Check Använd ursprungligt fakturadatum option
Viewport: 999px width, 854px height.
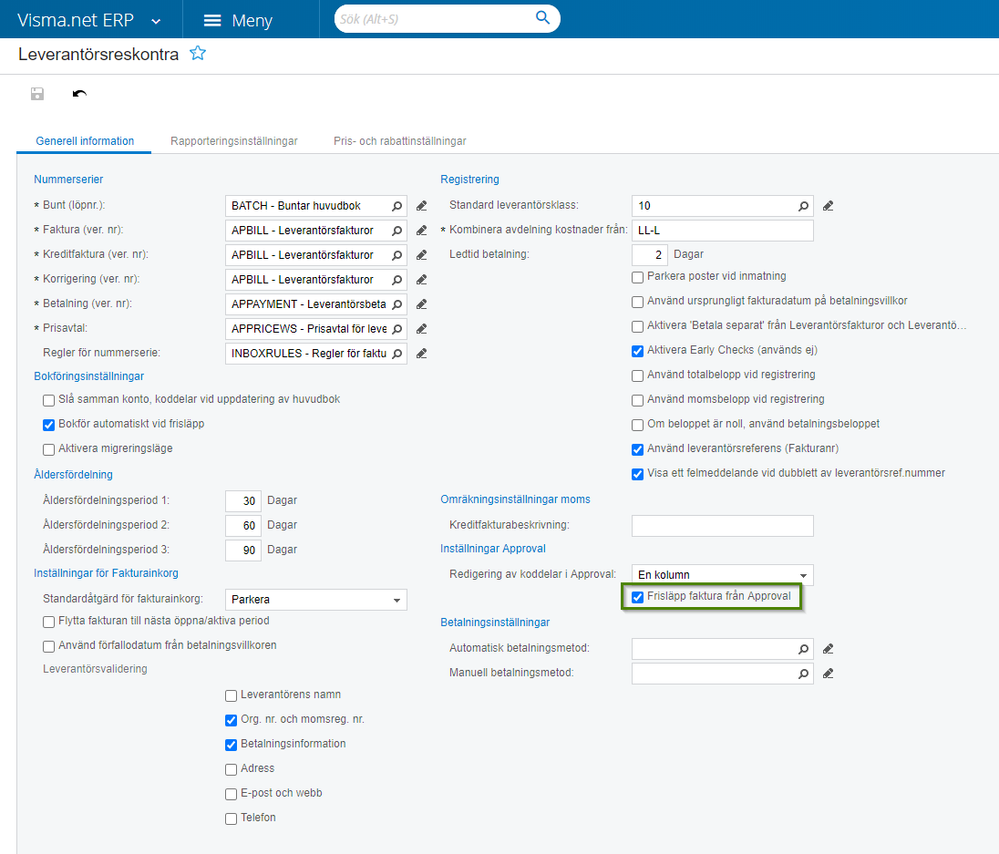[x=637, y=302]
